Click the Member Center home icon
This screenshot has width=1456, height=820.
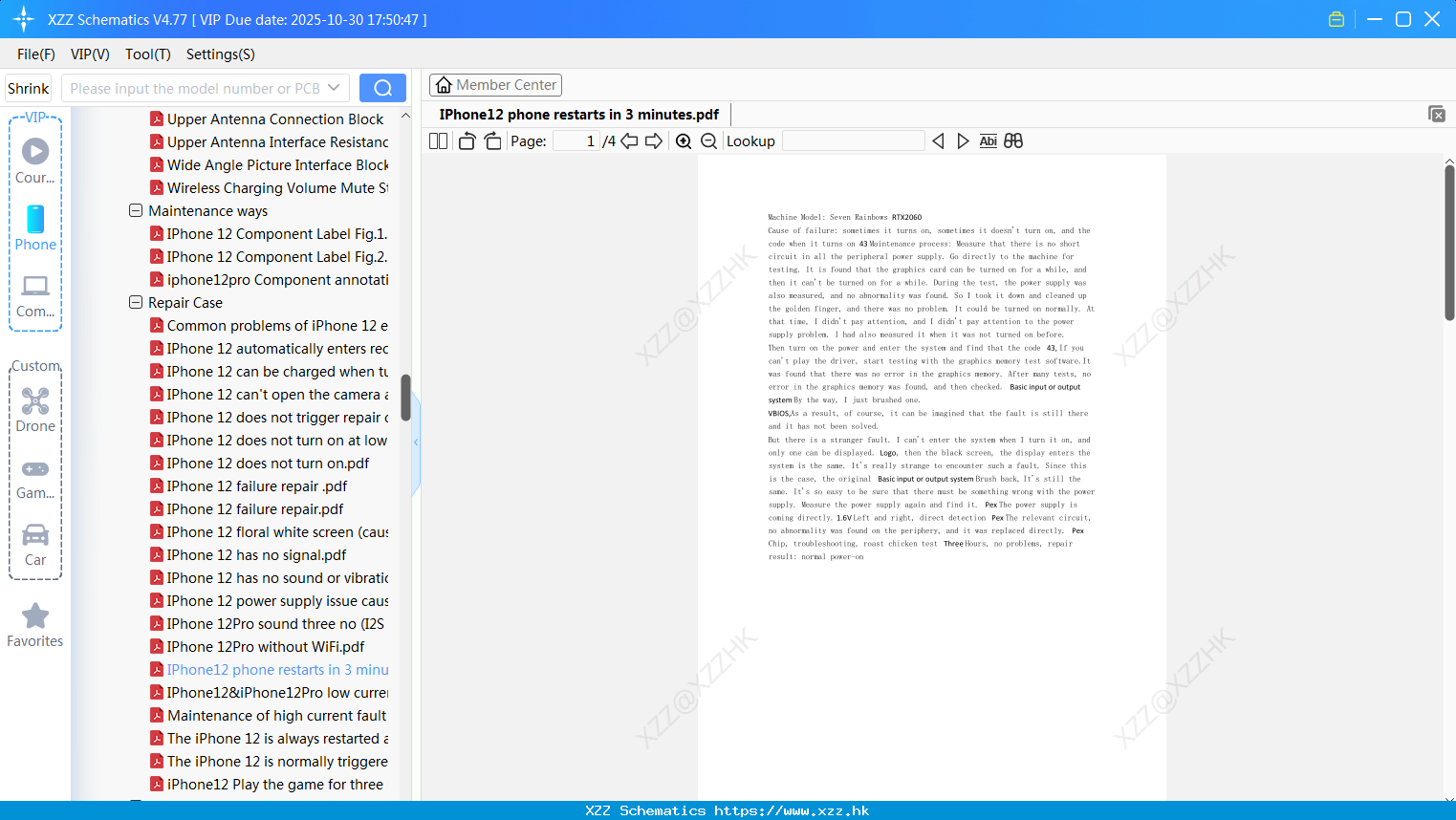pos(444,85)
